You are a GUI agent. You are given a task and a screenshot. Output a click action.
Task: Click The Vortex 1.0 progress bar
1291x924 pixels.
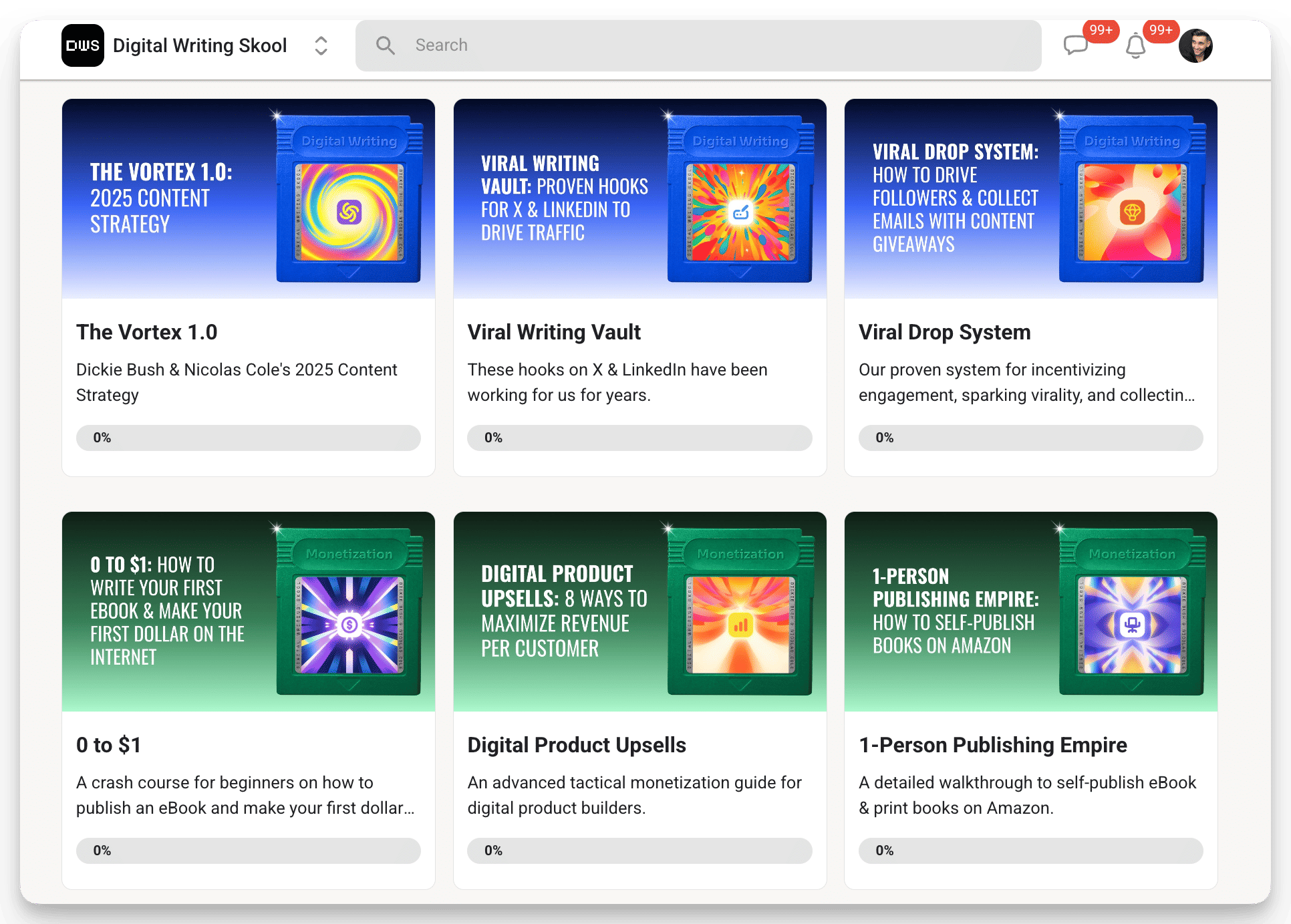coord(249,438)
